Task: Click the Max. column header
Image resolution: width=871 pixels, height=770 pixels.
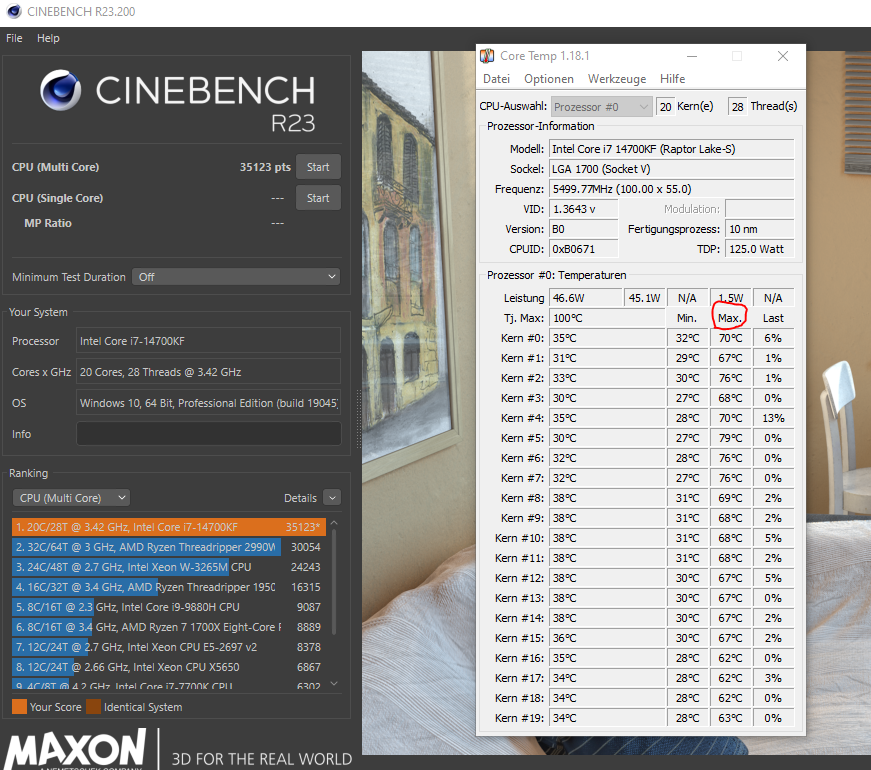Action: [730, 318]
